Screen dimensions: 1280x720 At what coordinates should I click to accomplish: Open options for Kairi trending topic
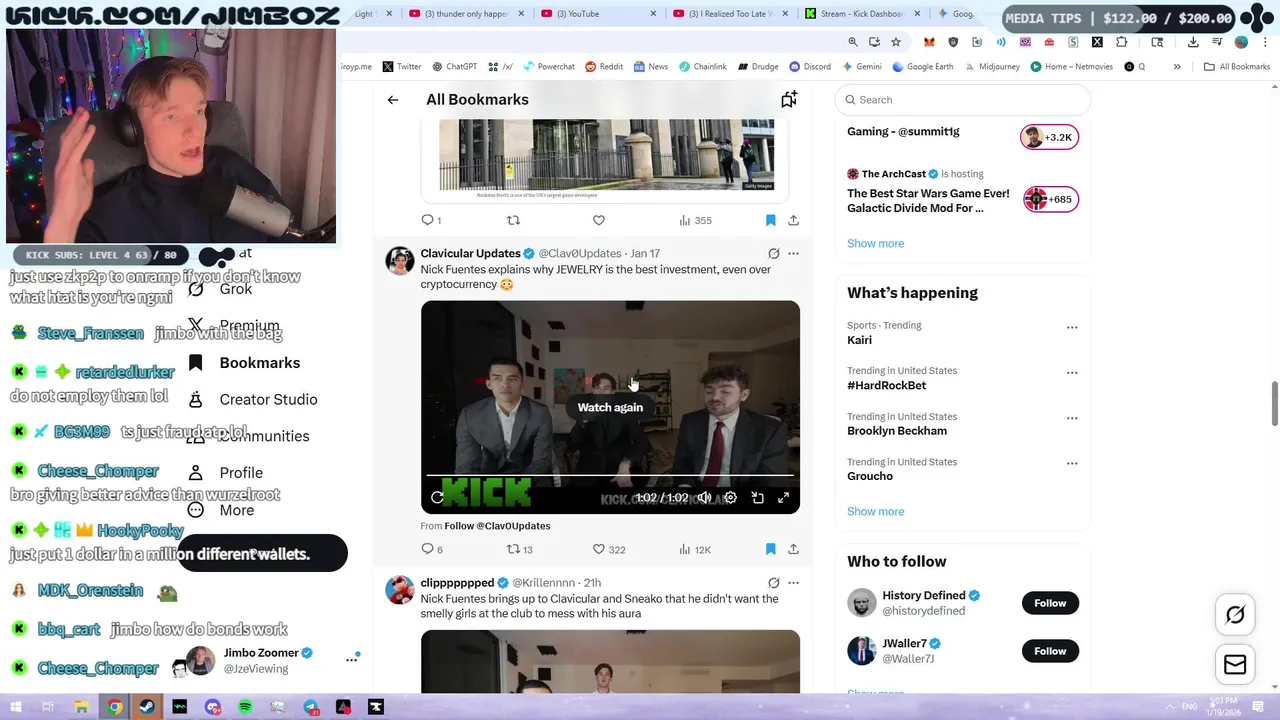tap(1072, 327)
